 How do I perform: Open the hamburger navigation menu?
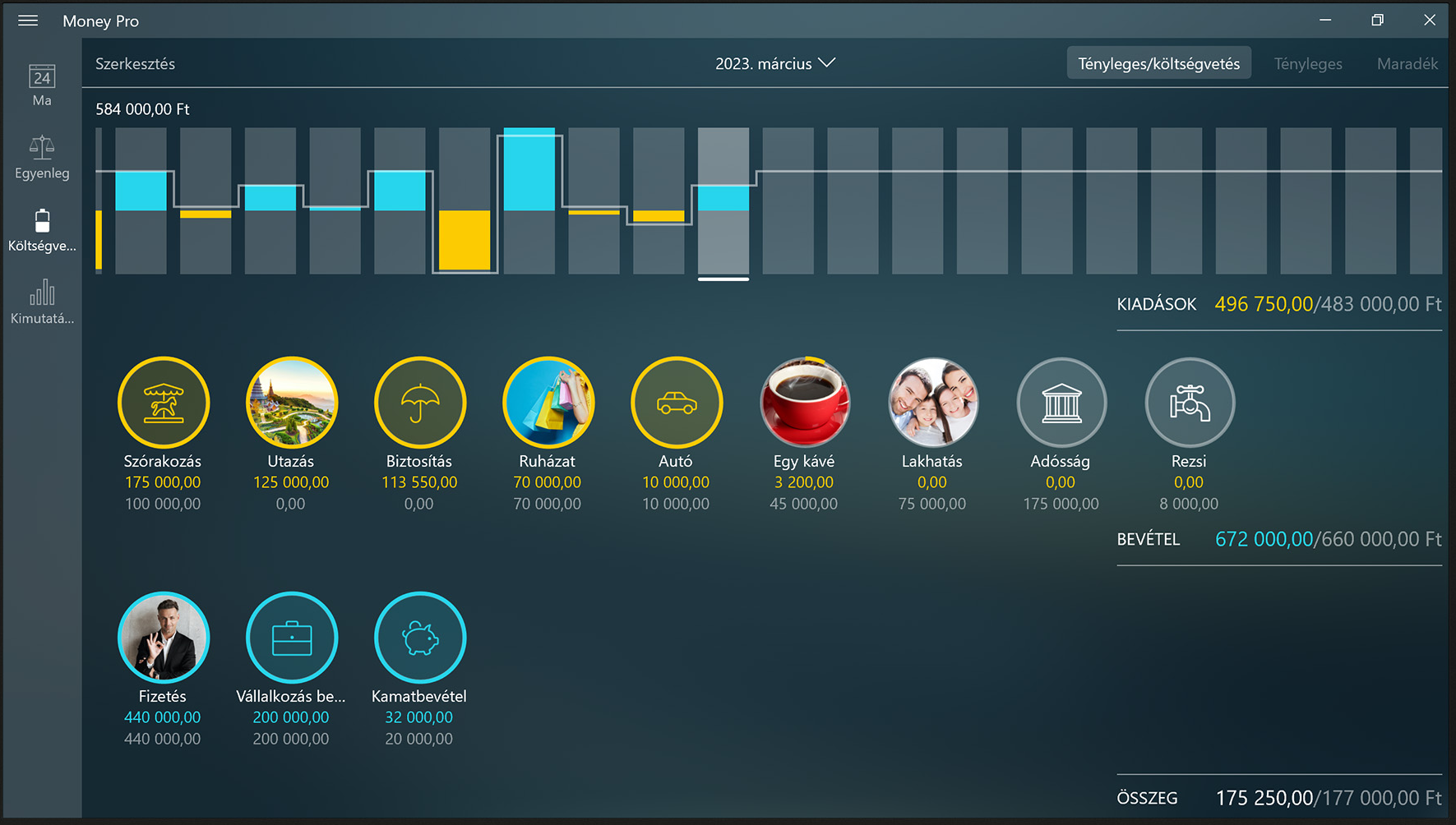pos(28,21)
